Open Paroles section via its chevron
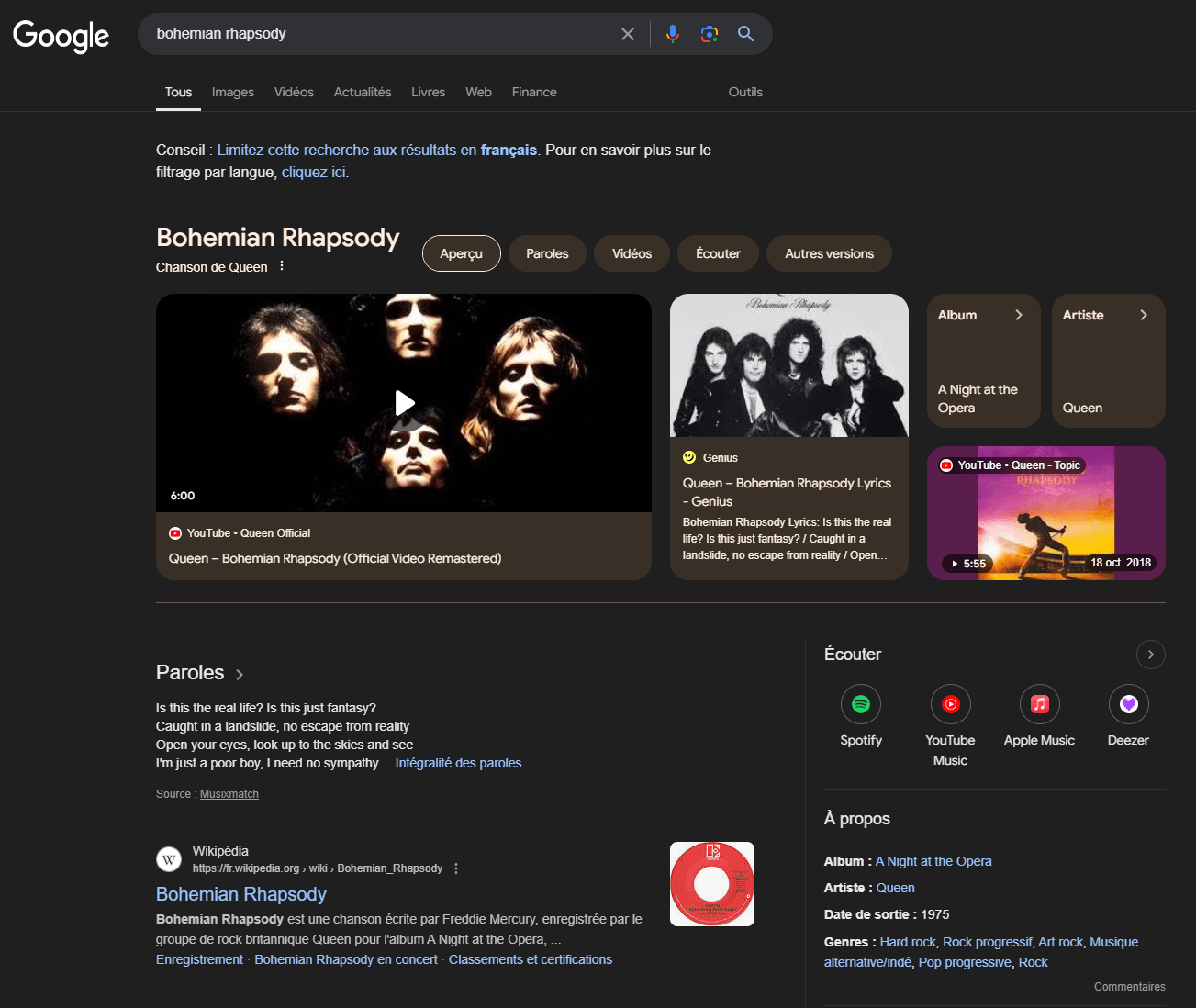The height and width of the screenshot is (1008, 1196). tap(240, 675)
